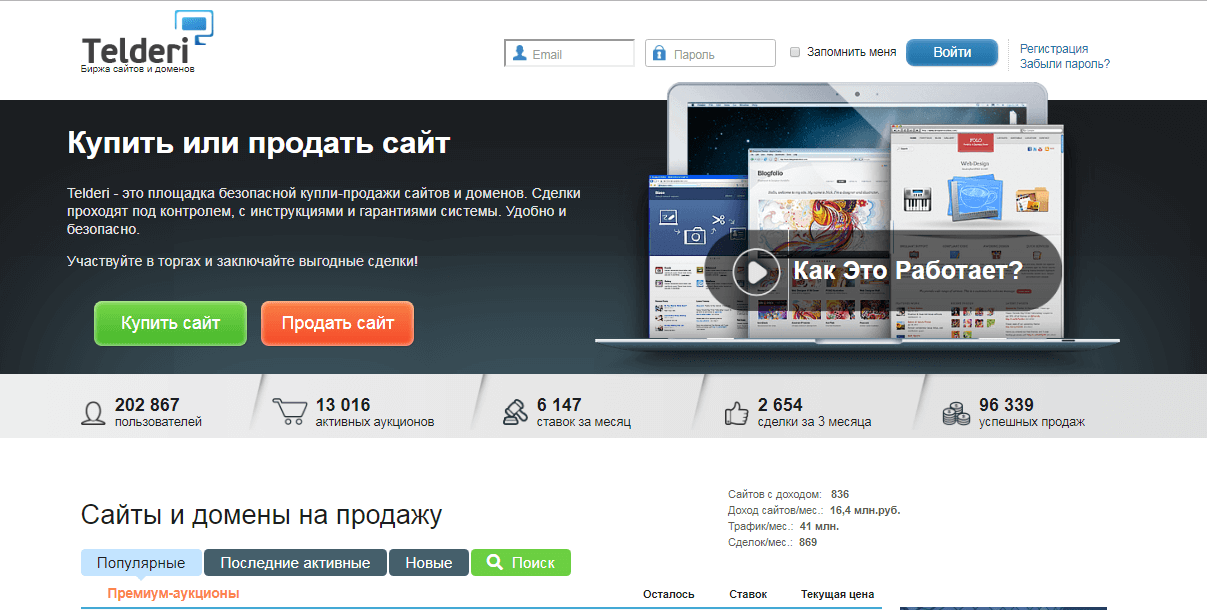
Task: Click the user icon inside the Email field
Action: point(519,52)
